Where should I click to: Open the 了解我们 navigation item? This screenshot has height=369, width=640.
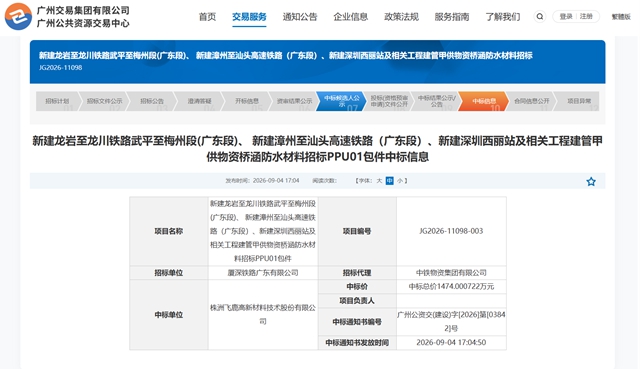click(502, 17)
